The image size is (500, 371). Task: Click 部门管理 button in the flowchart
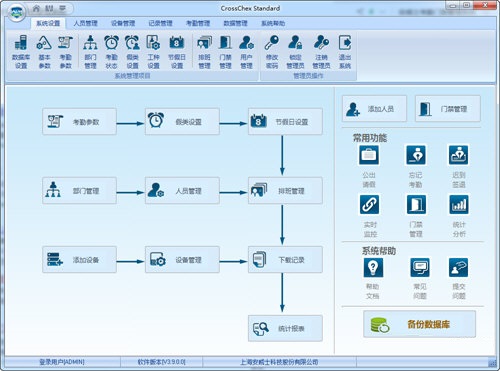click(79, 191)
